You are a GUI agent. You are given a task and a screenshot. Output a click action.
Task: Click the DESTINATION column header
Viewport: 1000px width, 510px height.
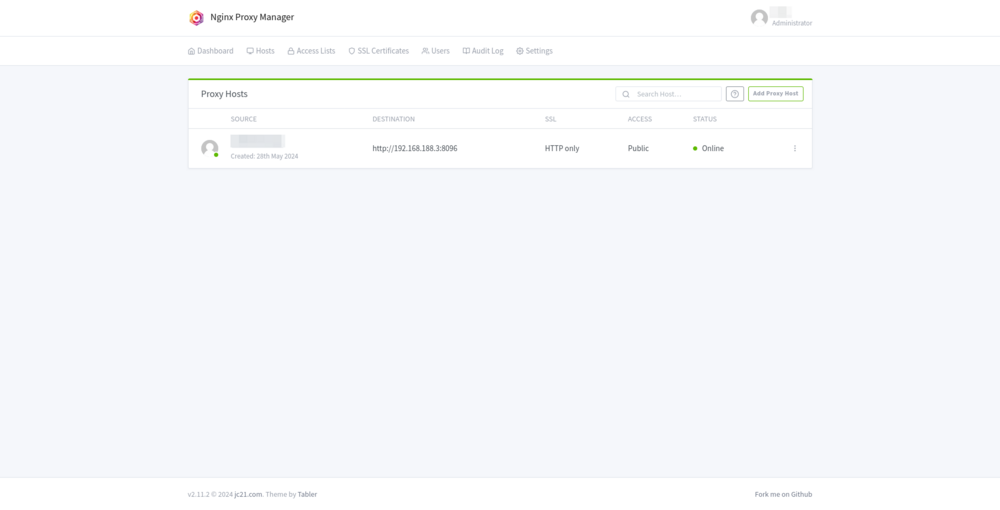coord(393,119)
